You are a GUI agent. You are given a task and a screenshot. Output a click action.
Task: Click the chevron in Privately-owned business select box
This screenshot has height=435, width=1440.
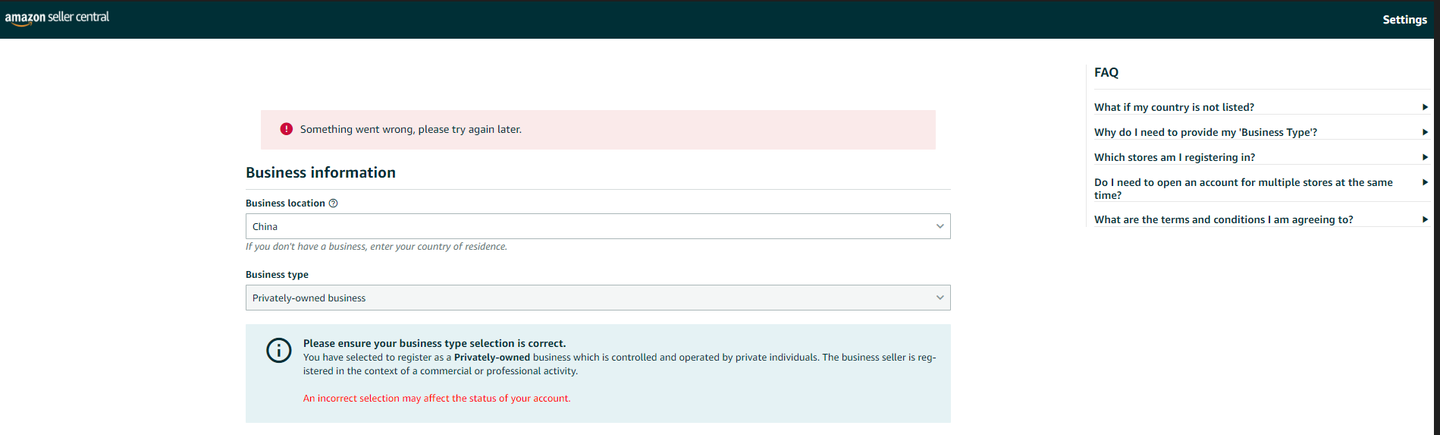pyautogui.click(x=939, y=298)
